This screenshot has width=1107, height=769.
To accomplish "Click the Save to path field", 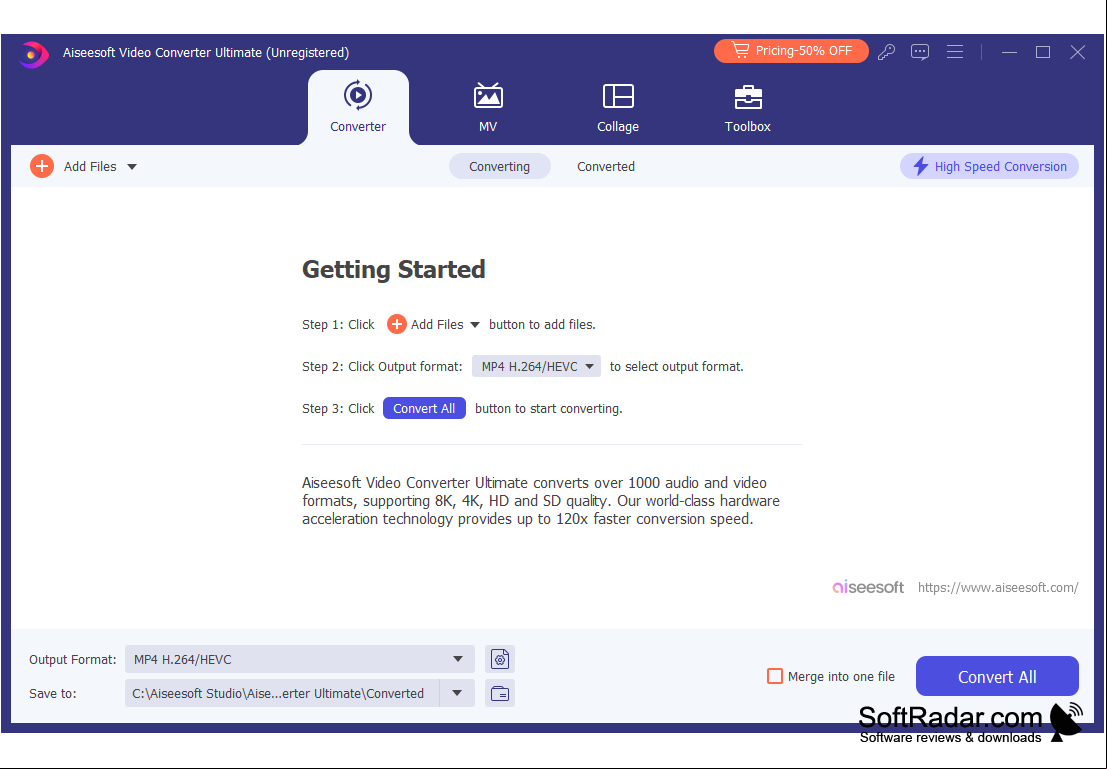I will [282, 693].
